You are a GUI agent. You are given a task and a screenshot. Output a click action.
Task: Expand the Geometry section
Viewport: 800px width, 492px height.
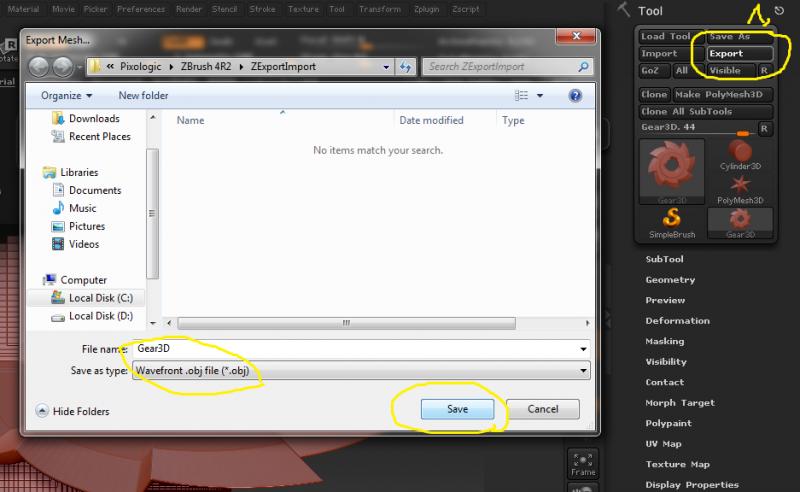click(x=670, y=280)
